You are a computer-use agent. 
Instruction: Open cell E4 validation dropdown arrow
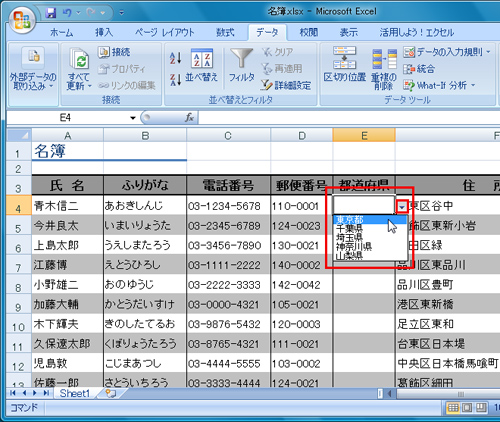(x=402, y=207)
